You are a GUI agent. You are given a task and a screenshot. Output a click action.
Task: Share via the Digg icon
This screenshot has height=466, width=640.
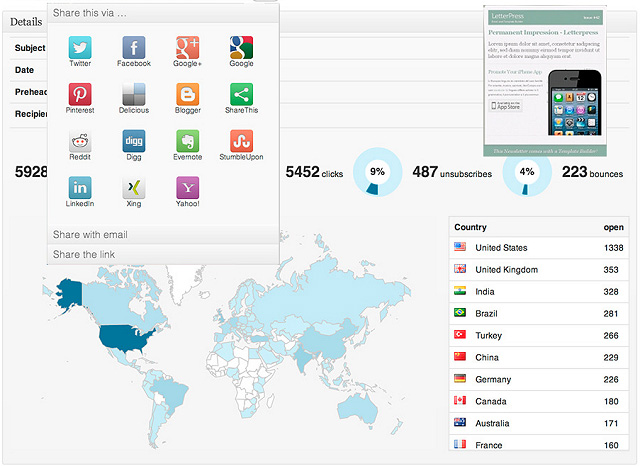point(134,141)
